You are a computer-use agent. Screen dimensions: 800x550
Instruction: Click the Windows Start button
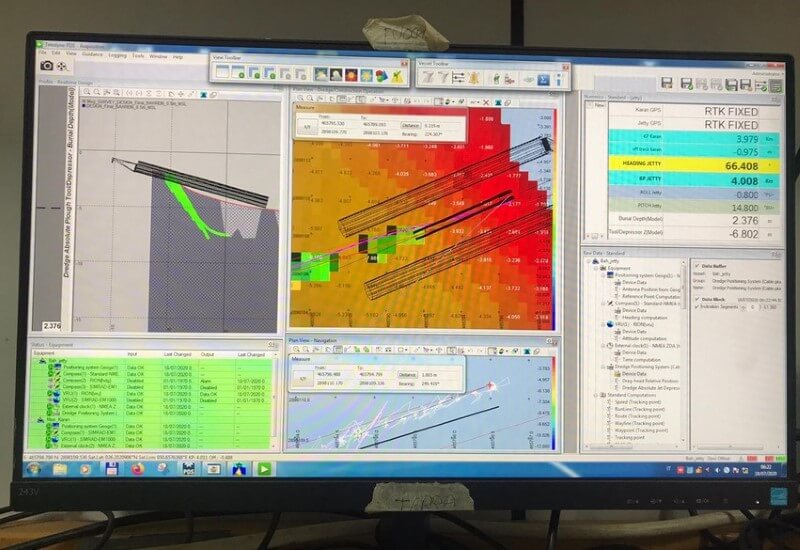pyautogui.click(x=35, y=468)
